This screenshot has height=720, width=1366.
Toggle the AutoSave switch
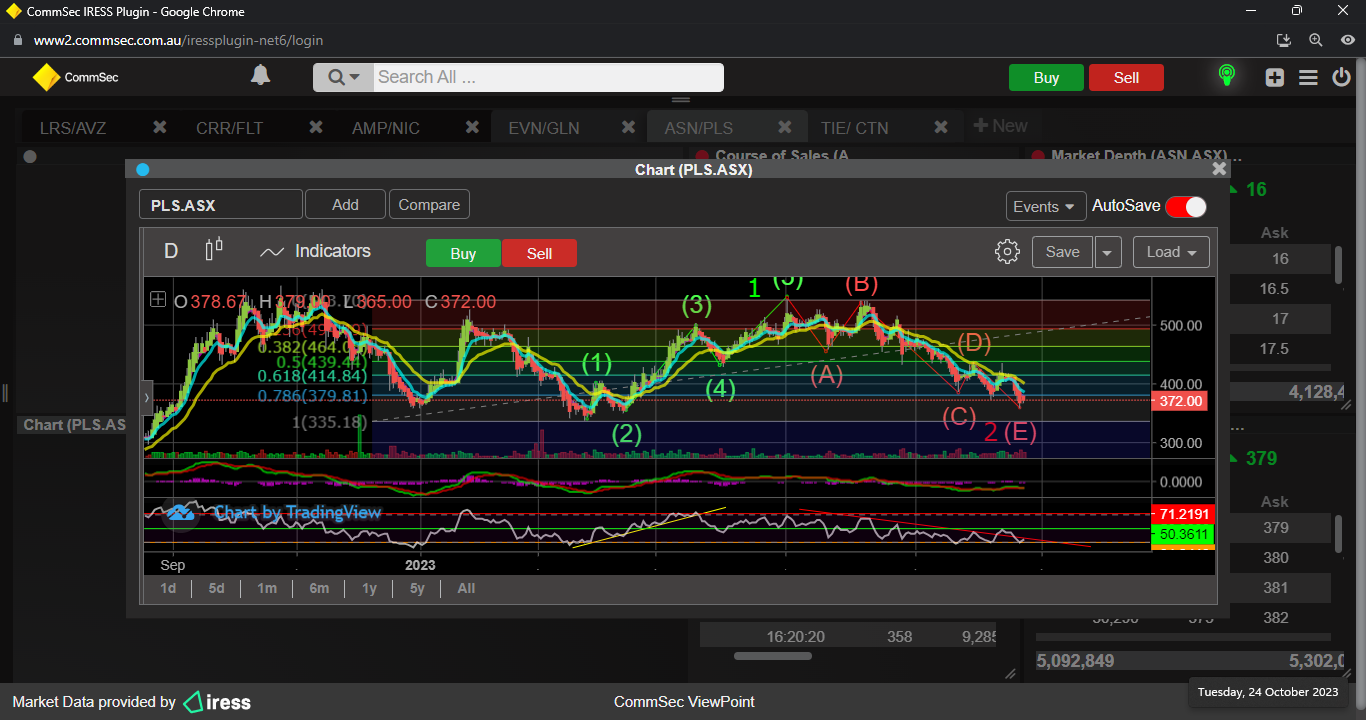coord(1186,206)
